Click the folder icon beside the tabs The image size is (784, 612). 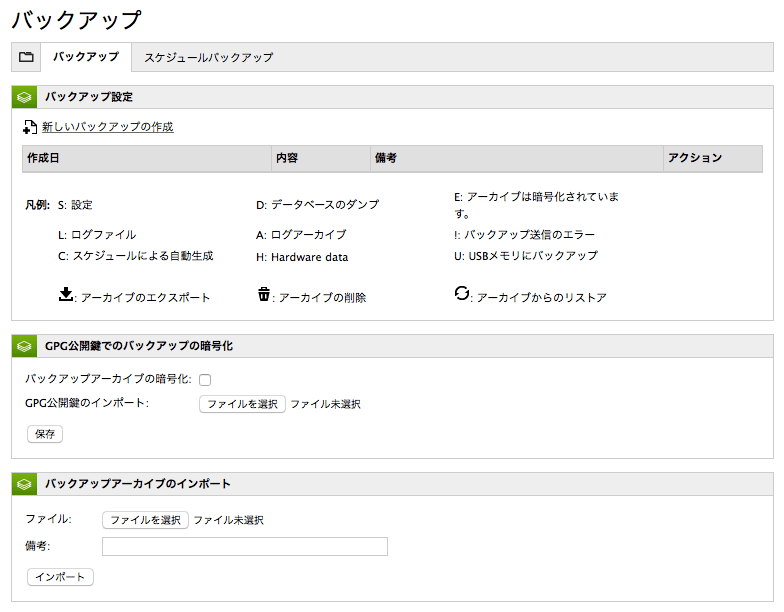pyautogui.click(x=26, y=57)
